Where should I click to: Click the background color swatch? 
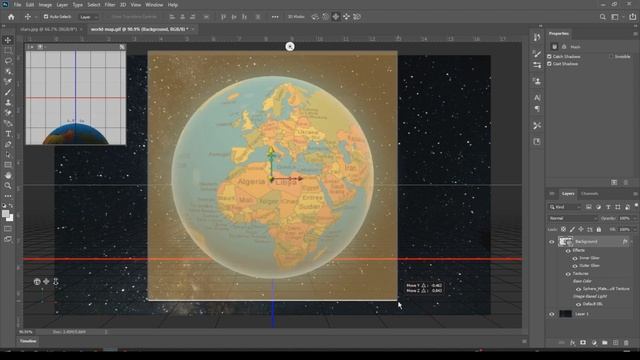[x=10, y=218]
